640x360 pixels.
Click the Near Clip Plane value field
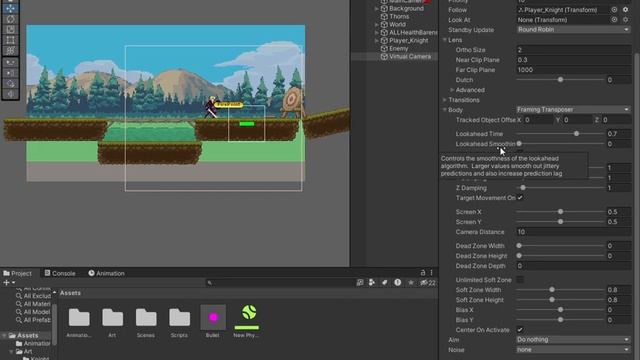click(573, 60)
